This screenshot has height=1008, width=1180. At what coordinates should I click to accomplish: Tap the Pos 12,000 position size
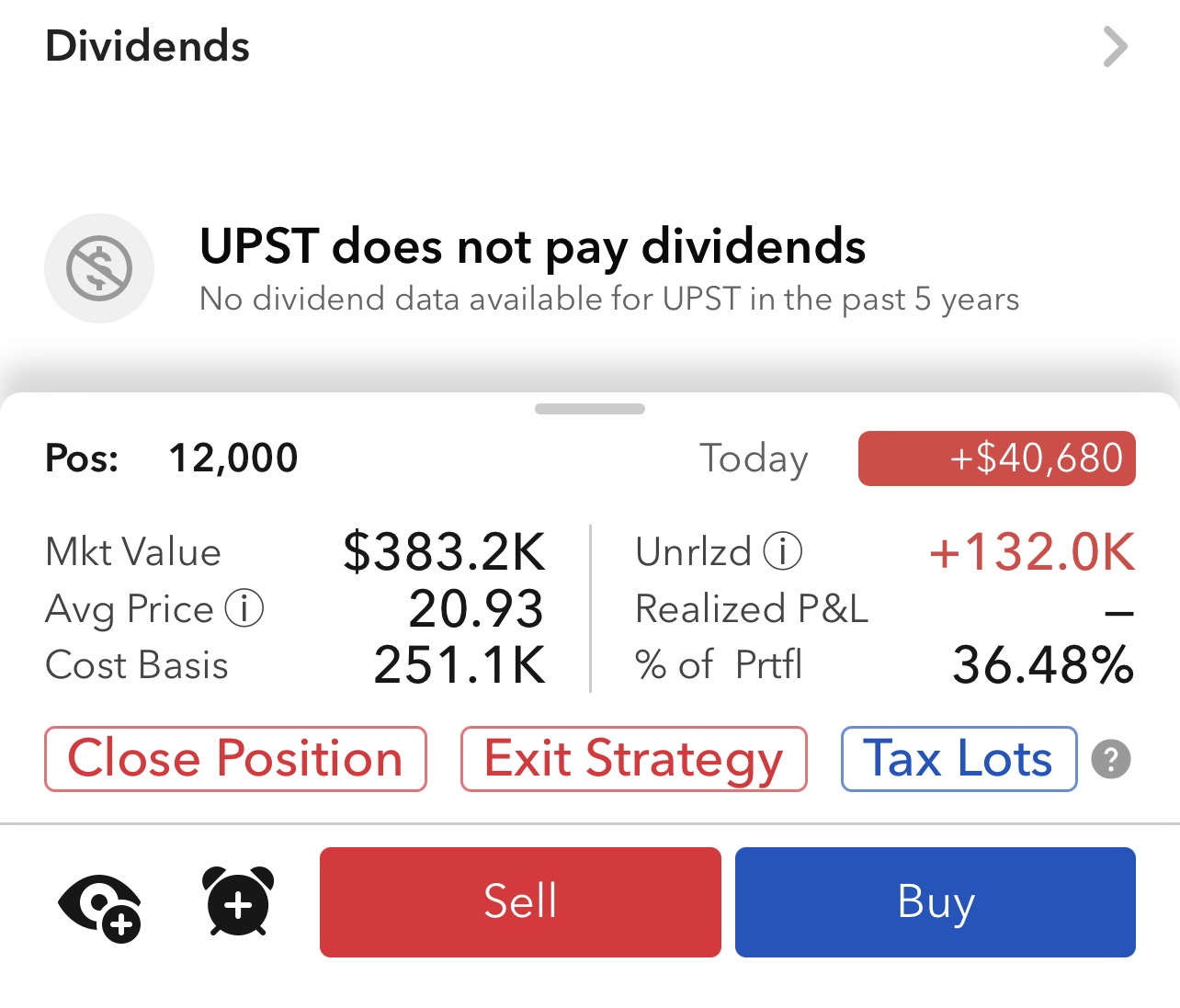point(233,458)
